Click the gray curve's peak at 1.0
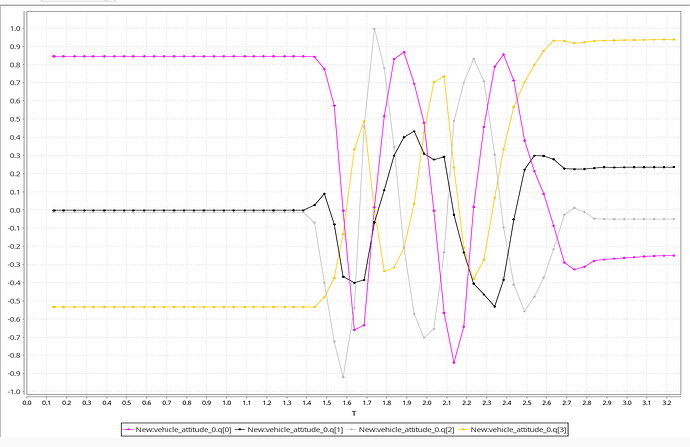 point(374,29)
